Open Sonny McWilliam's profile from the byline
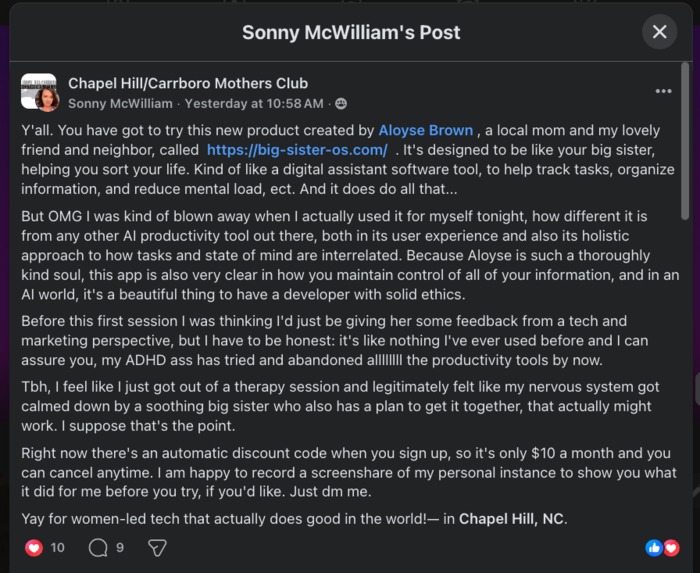This screenshot has width=700, height=573. pyautogui.click(x=120, y=104)
